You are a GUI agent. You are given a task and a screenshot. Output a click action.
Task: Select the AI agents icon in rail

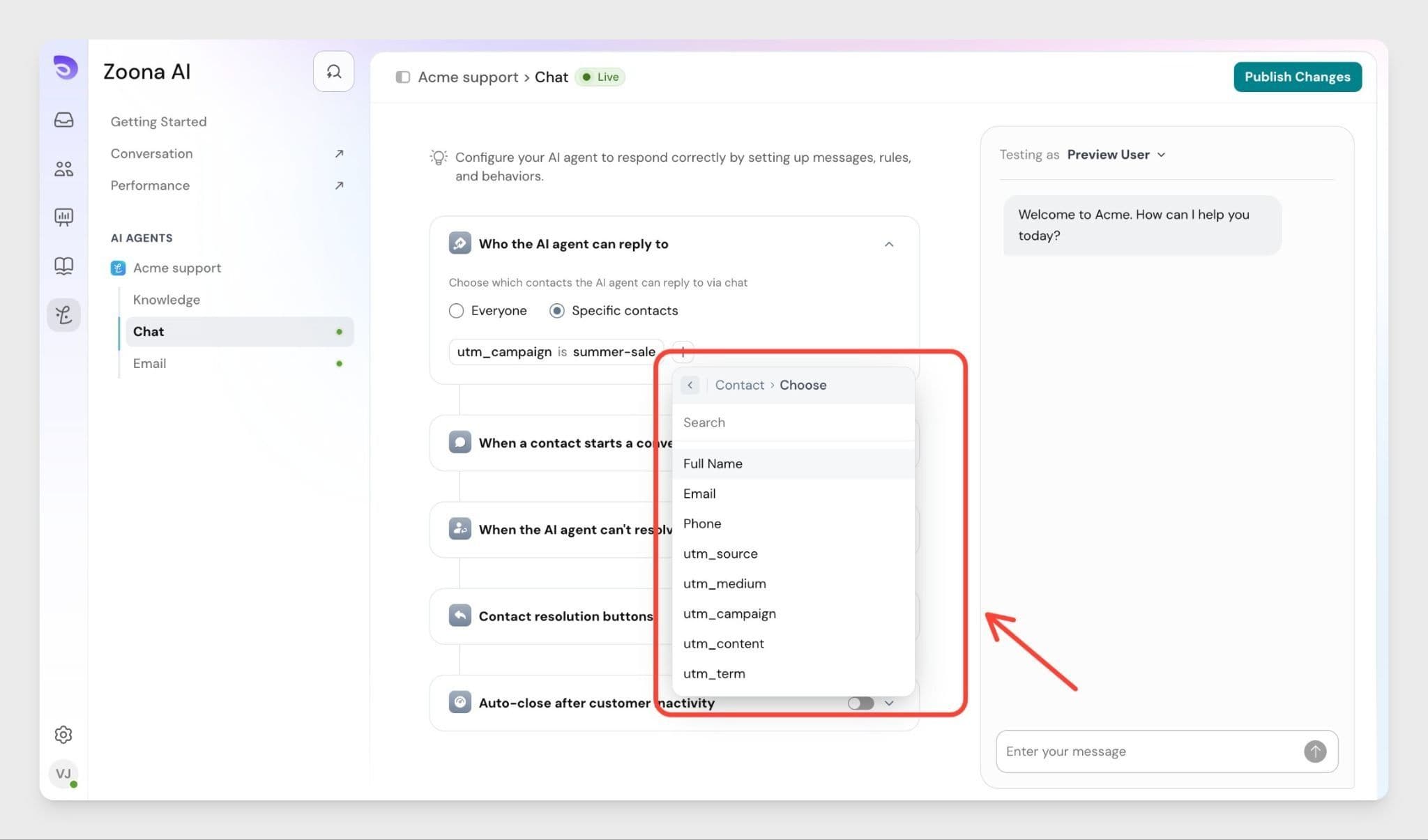pos(63,315)
